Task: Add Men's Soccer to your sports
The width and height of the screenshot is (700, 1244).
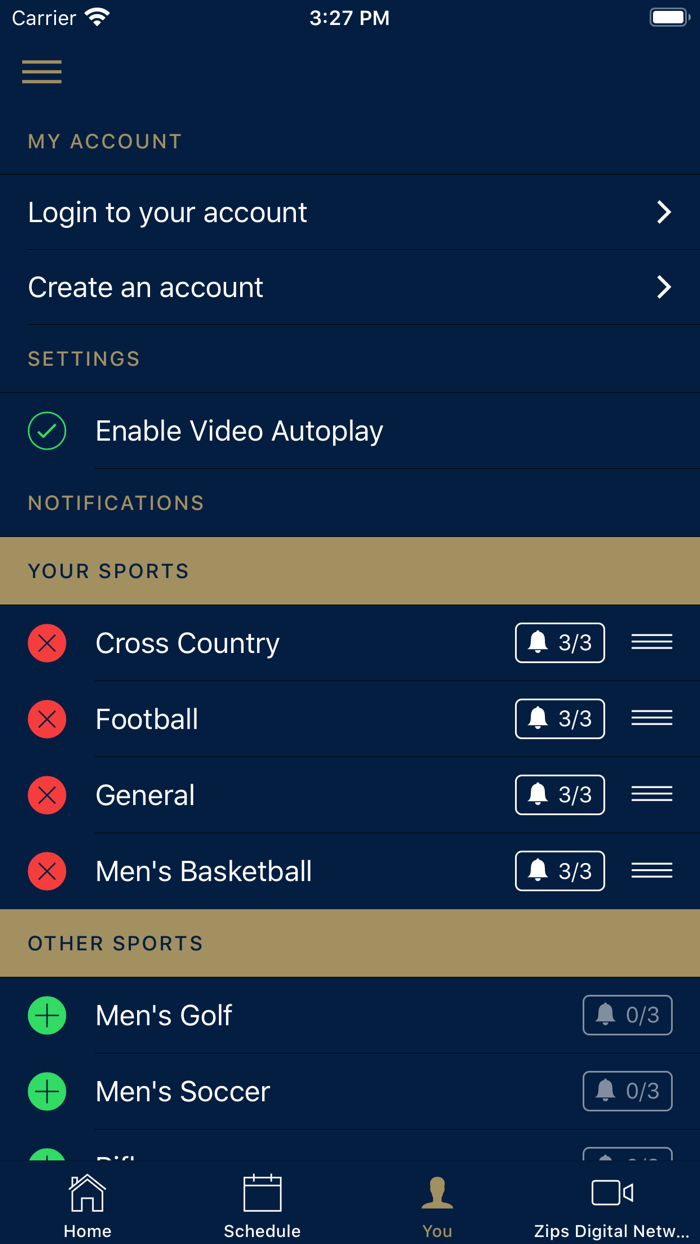Action: (x=47, y=1091)
